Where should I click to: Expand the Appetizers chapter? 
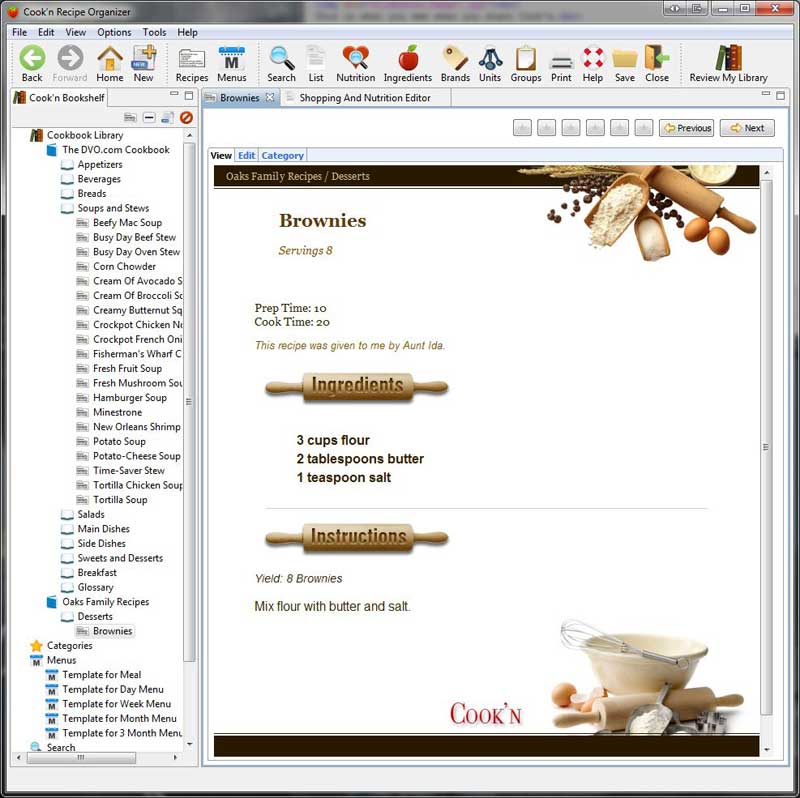pyautogui.click(x=92, y=164)
